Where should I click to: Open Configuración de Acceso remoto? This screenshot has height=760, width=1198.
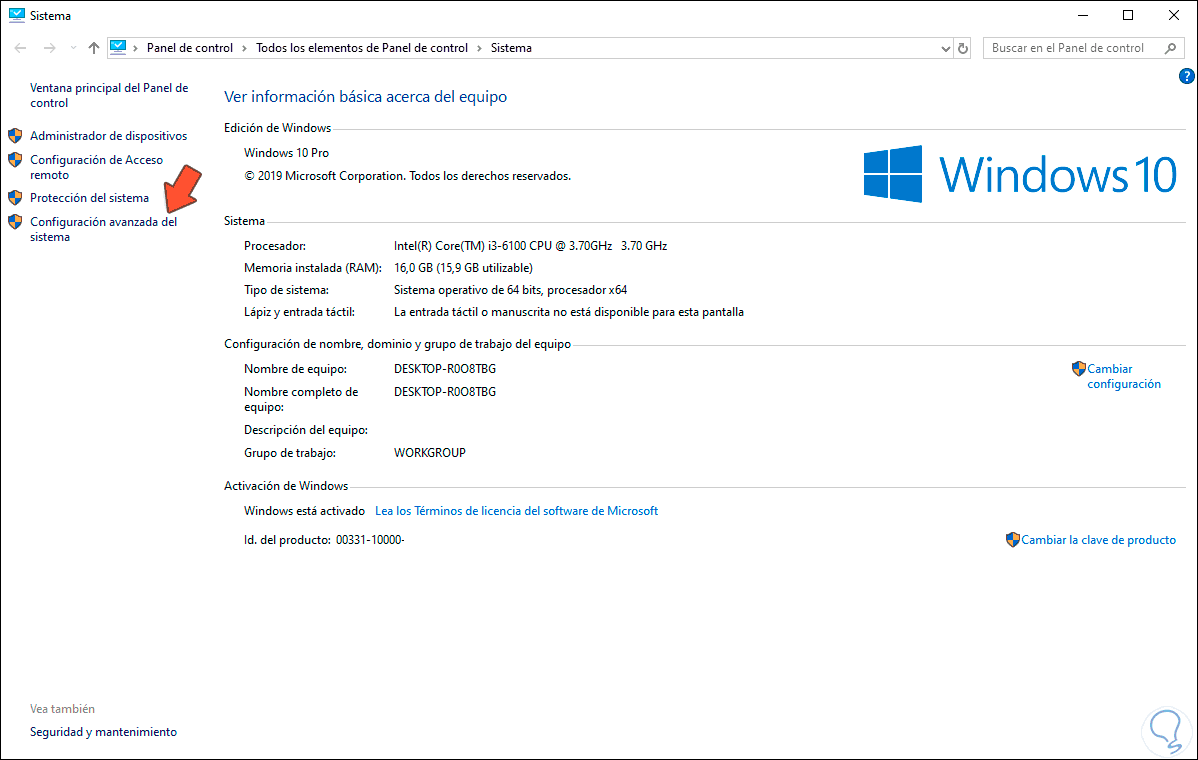(x=96, y=167)
